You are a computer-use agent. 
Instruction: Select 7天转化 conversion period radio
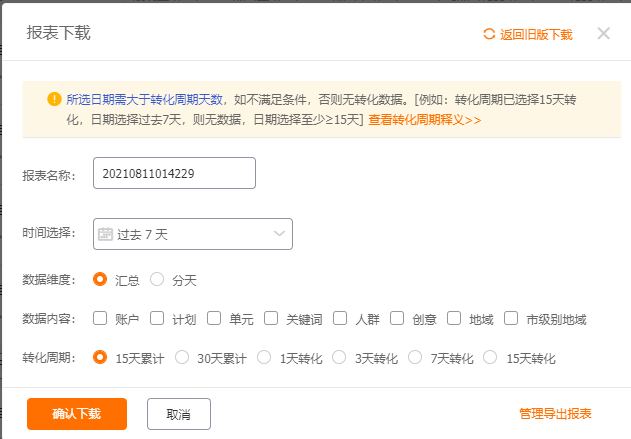(415, 357)
